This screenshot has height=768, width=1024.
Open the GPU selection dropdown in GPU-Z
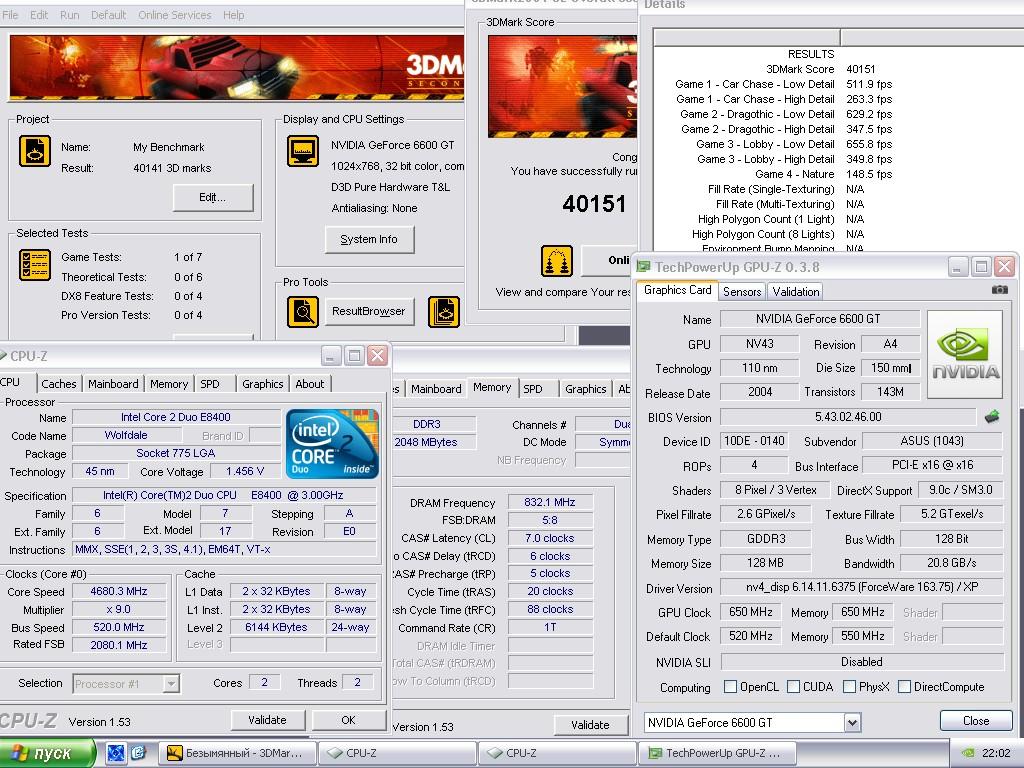852,722
